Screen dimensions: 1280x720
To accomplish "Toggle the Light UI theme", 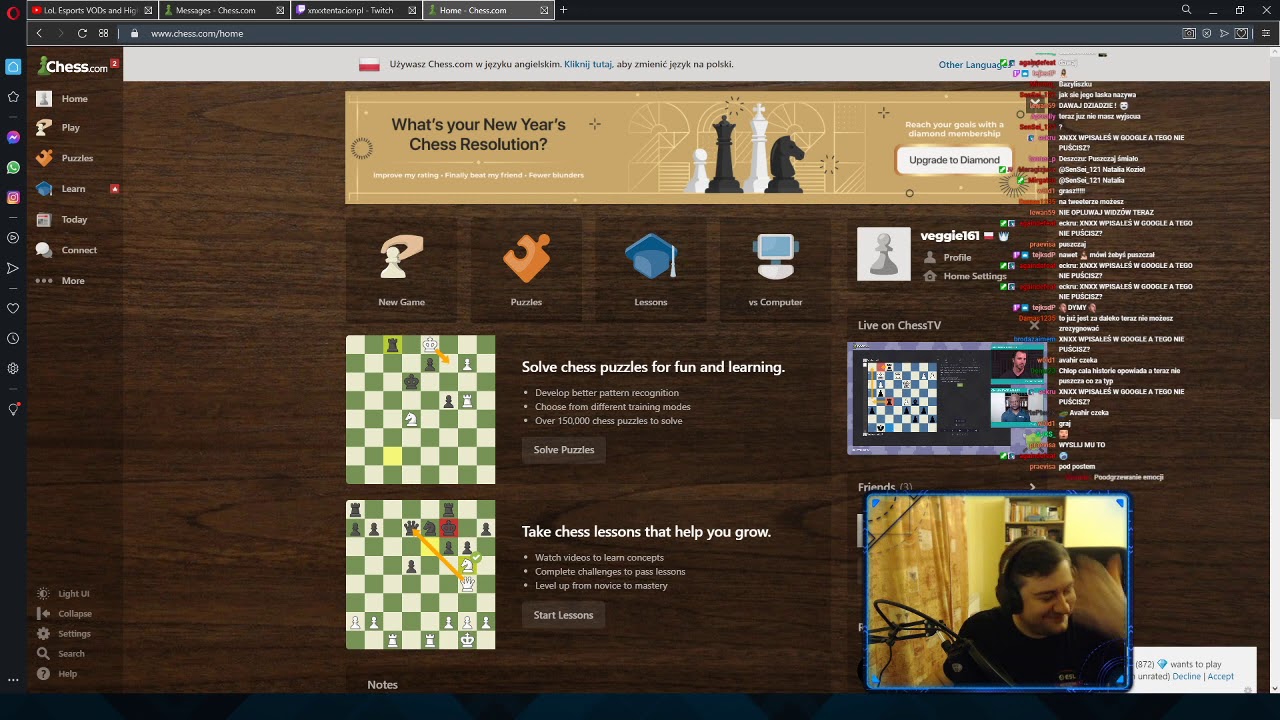I will [x=65, y=594].
